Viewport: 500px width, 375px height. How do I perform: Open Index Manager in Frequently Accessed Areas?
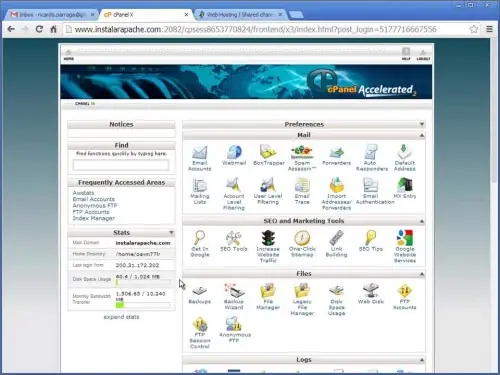click(x=94, y=218)
